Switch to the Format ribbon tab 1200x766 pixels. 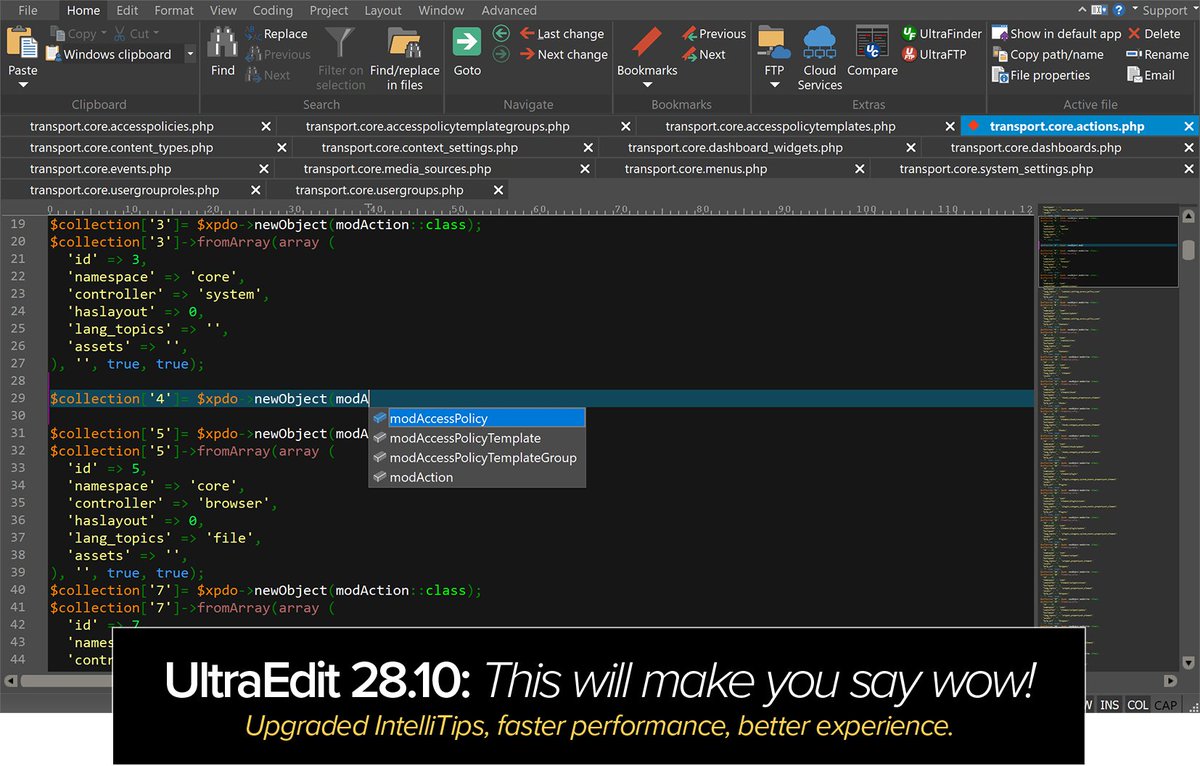coord(174,10)
